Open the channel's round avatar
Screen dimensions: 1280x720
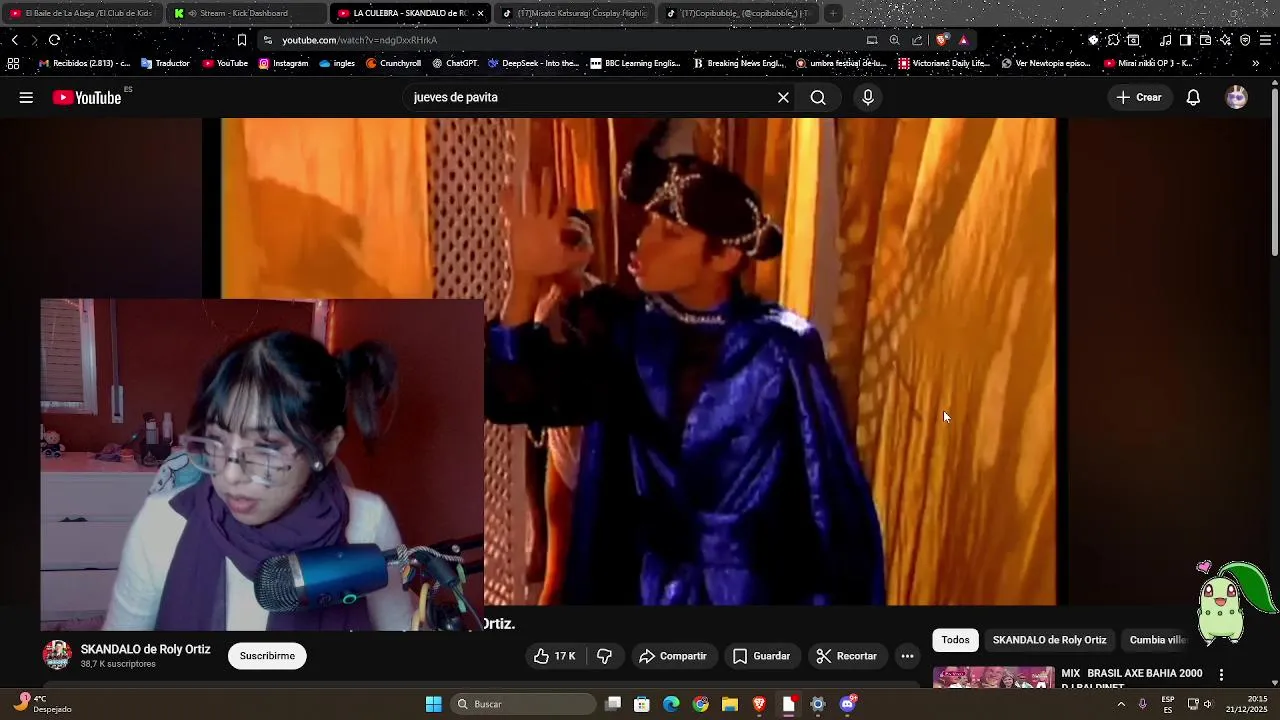coord(57,656)
